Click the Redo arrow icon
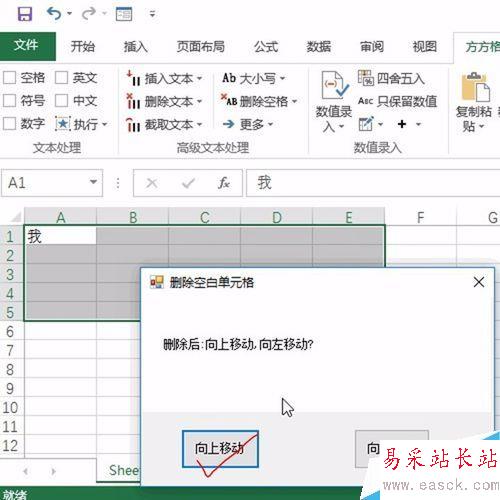The width and height of the screenshot is (500, 500). tap(88, 14)
